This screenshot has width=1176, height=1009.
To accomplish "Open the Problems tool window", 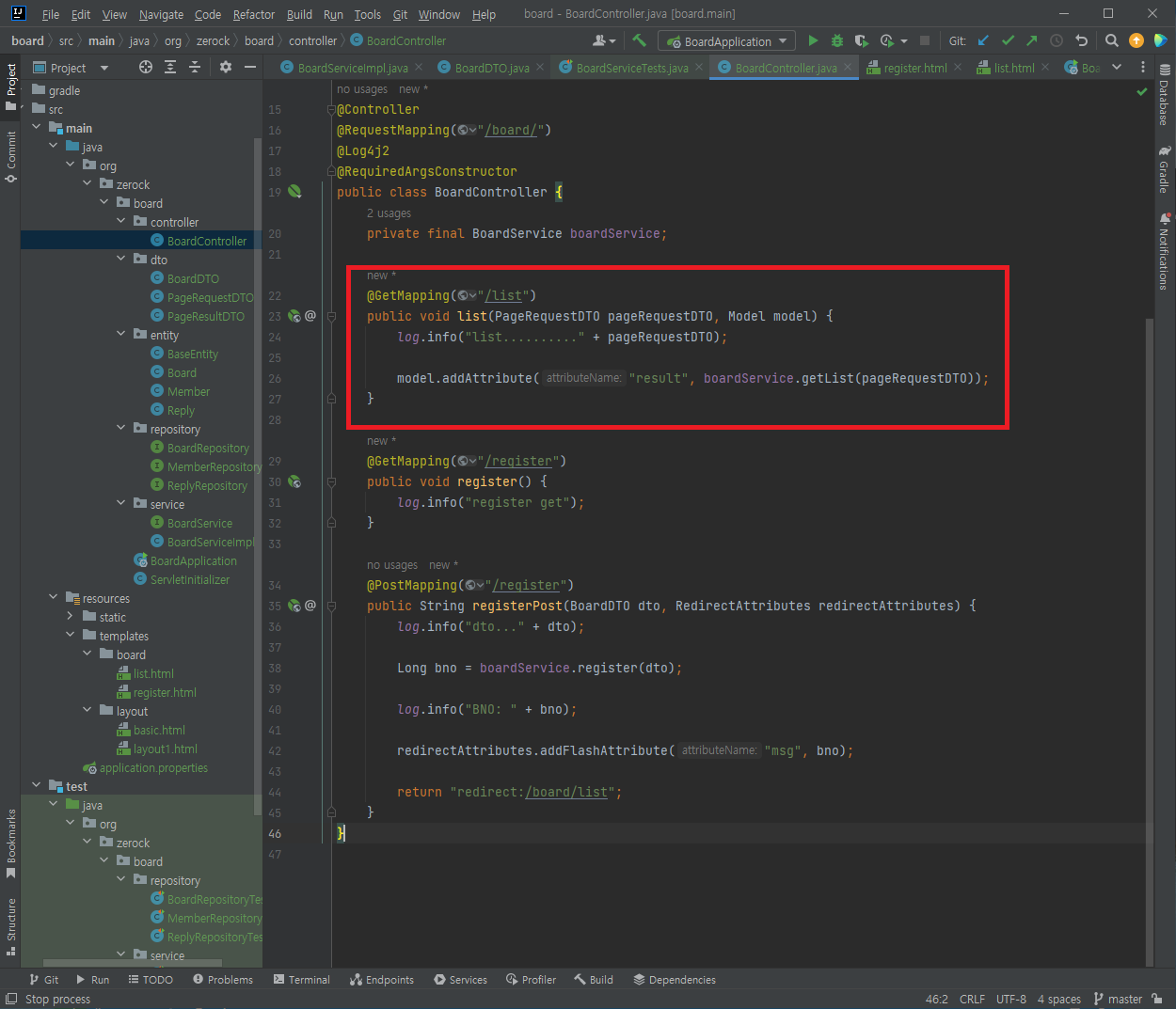I will pos(223,979).
